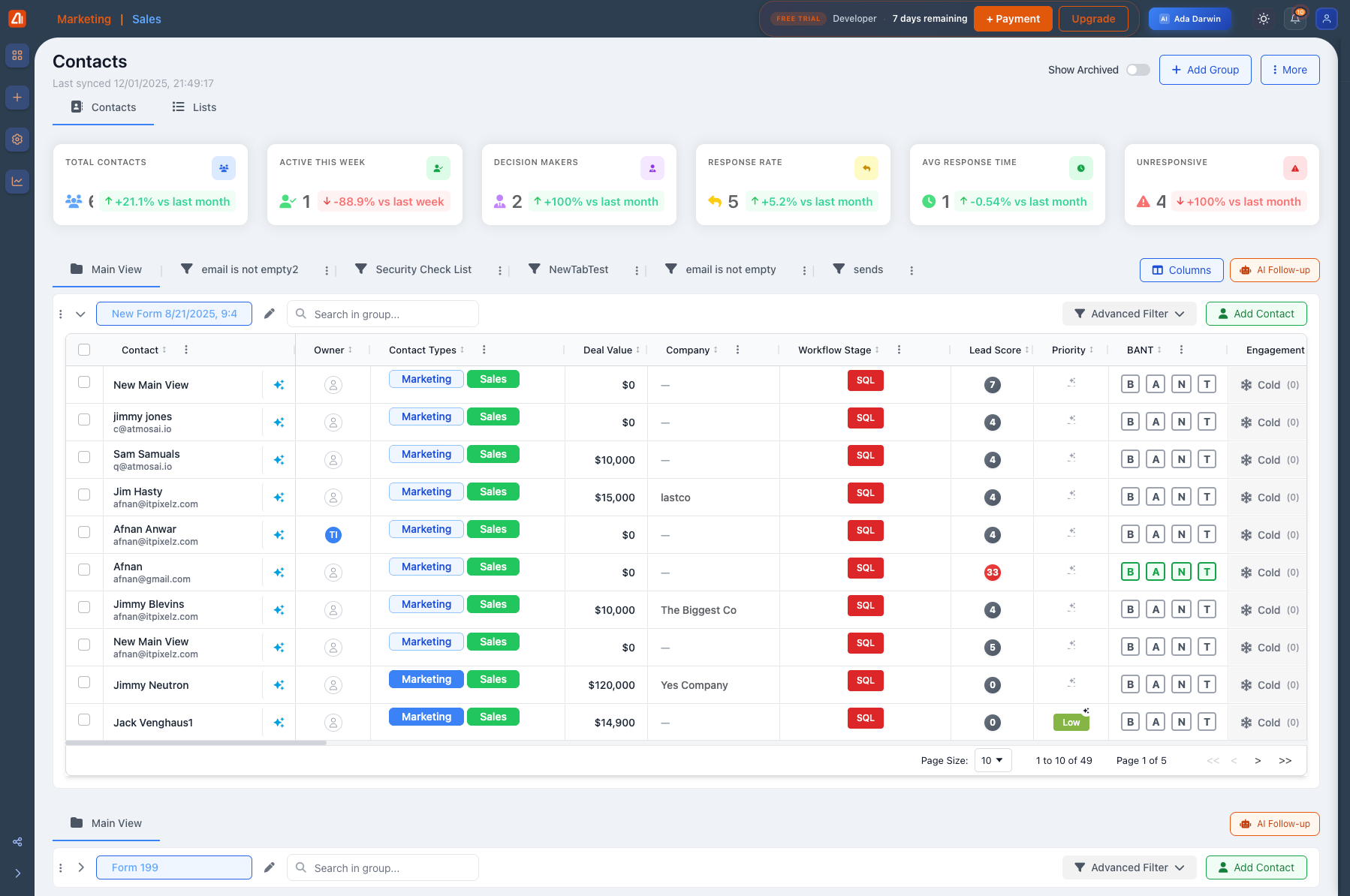Expand the Advanced Filter dropdown for New Form
1350x896 pixels.
[x=1129, y=314]
